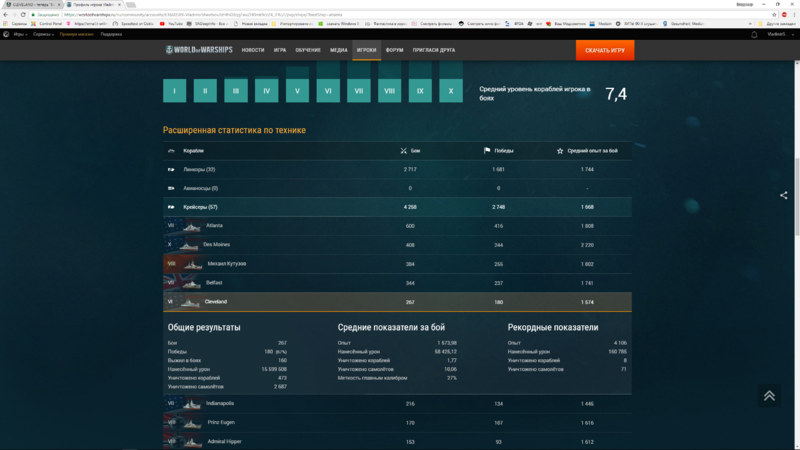800x450 pixels.
Task: Open the ИГРОКИ navigation tab
Action: pos(366,50)
